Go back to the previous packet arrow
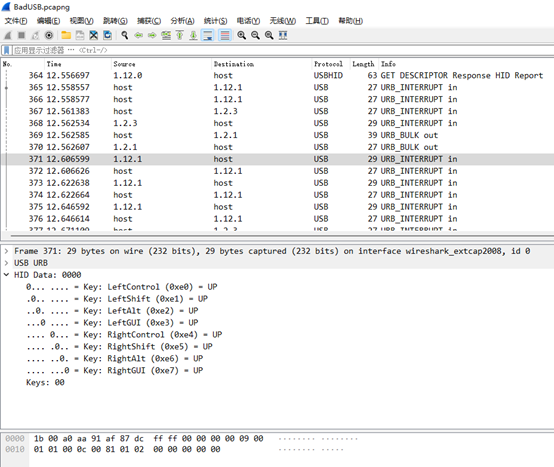The image size is (554, 467). tap(138, 35)
